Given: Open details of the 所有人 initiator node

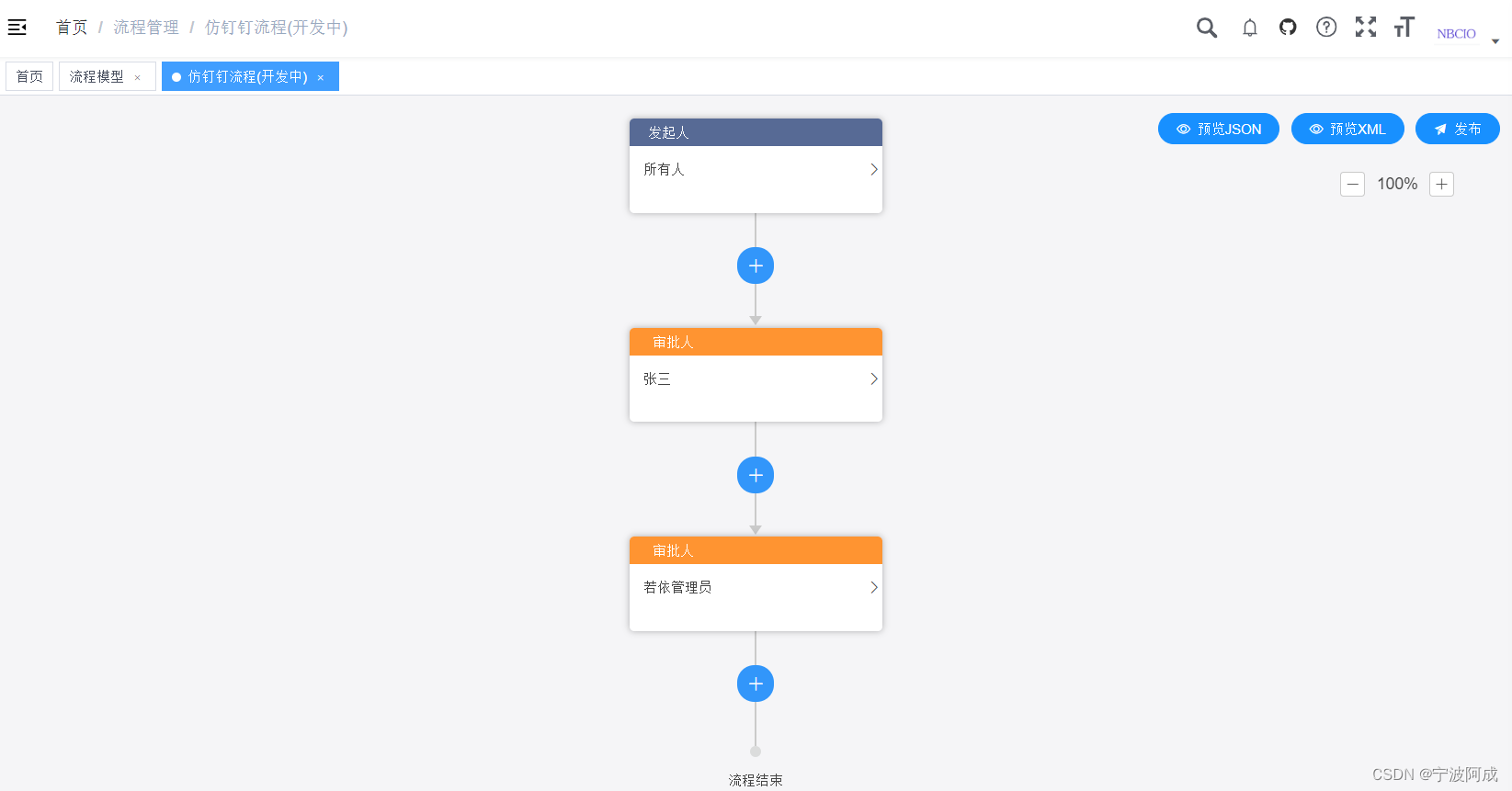Looking at the screenshot, I should [872, 169].
